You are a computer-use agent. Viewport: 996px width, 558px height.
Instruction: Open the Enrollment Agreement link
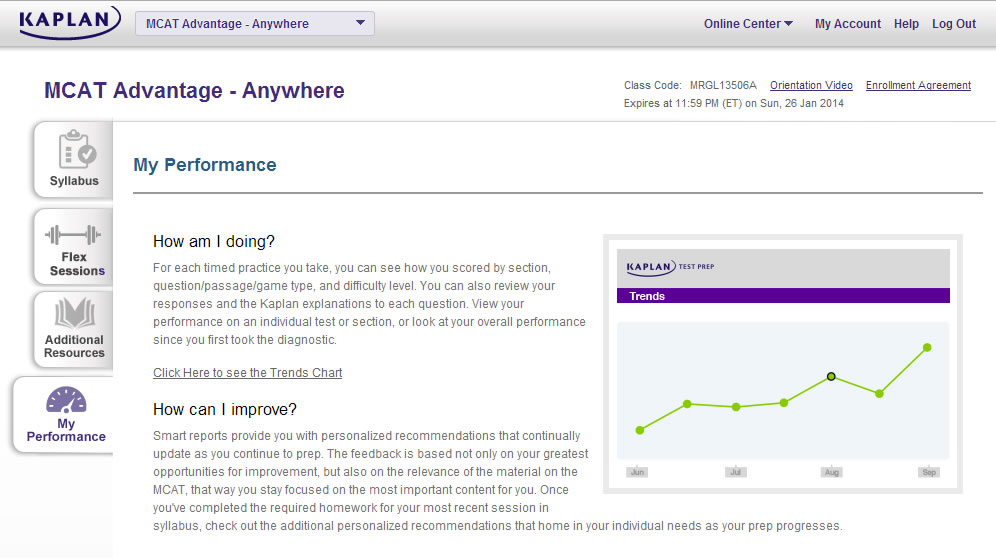point(918,85)
